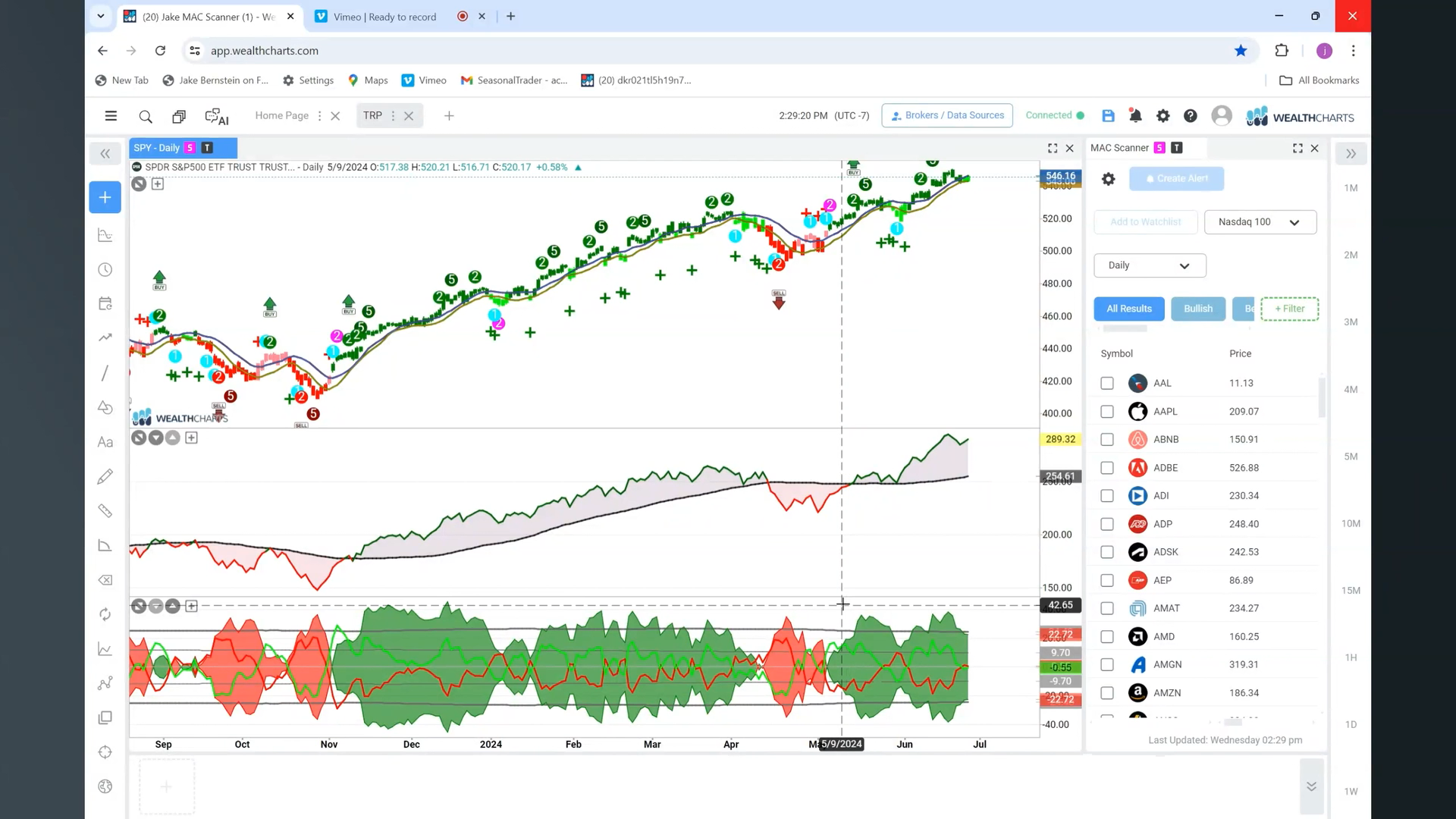
Task: Open the Home Page tab options menu
Action: 319,116
